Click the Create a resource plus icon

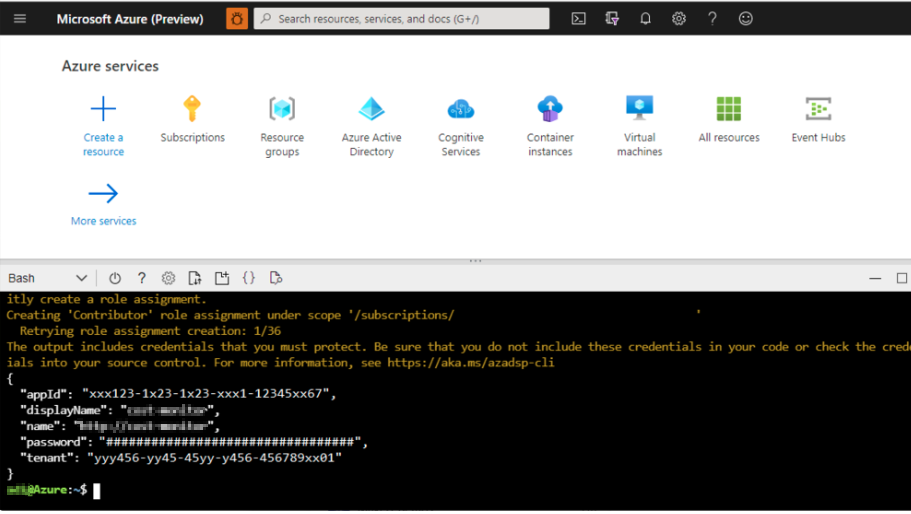[x=103, y=109]
